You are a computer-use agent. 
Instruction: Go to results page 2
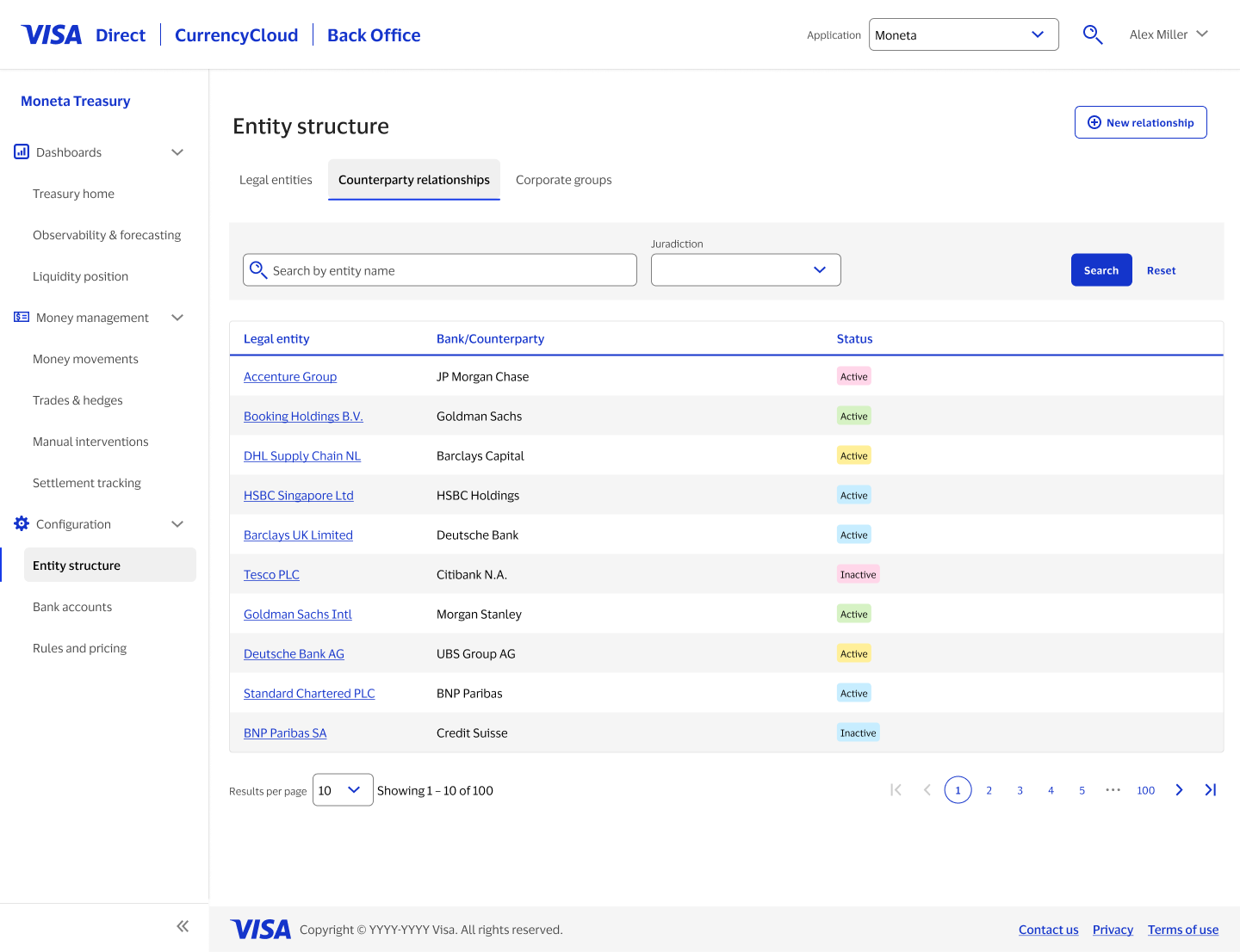pos(989,790)
